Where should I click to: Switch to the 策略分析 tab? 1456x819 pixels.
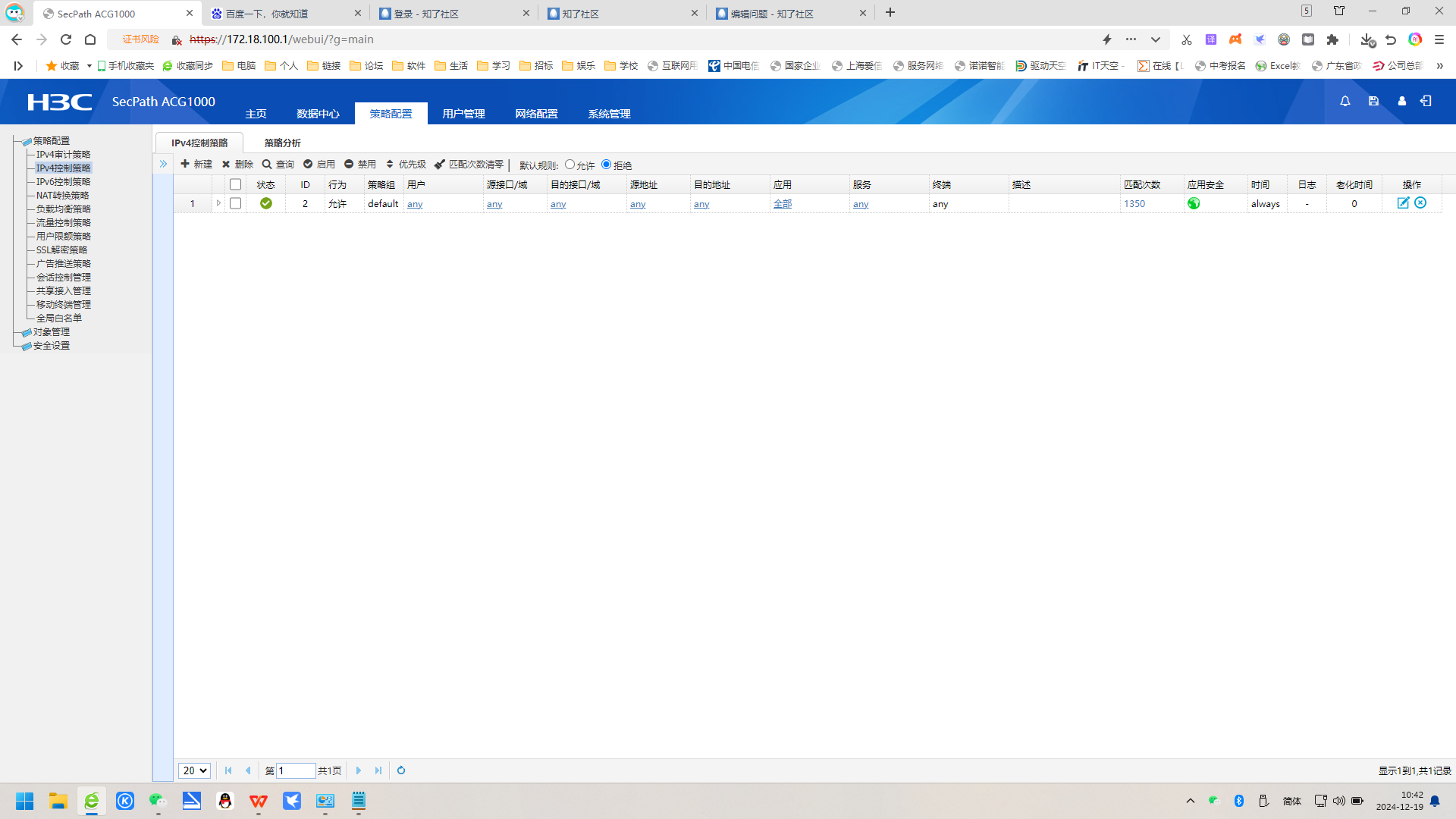pyautogui.click(x=282, y=143)
